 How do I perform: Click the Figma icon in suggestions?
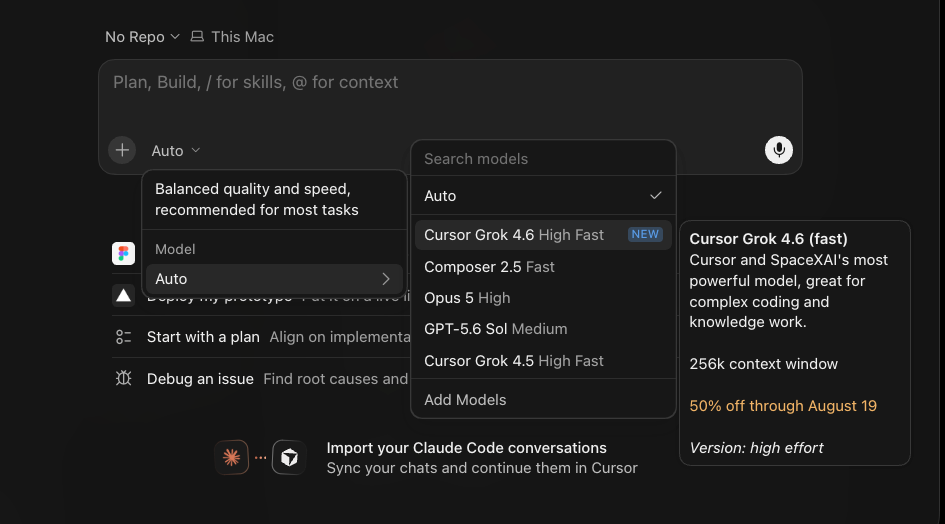(x=124, y=253)
